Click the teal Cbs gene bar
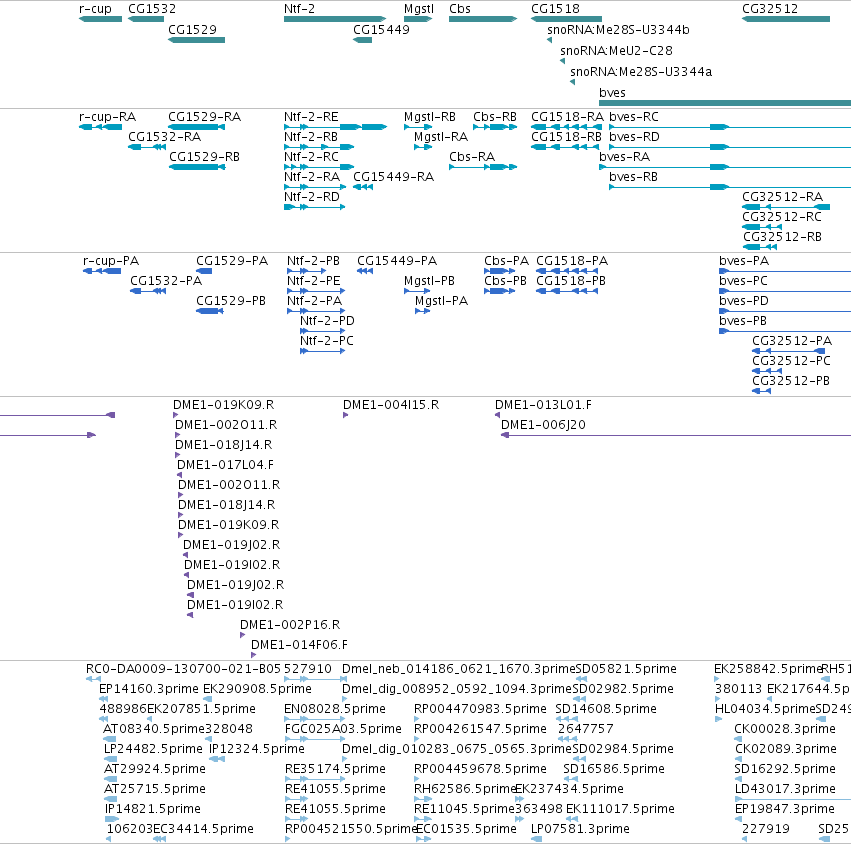Image resolution: width=851 pixels, height=844 pixels. pyautogui.click(x=483, y=19)
